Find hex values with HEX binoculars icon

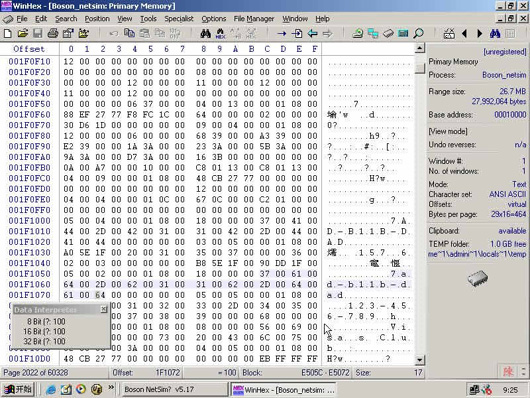(220, 33)
